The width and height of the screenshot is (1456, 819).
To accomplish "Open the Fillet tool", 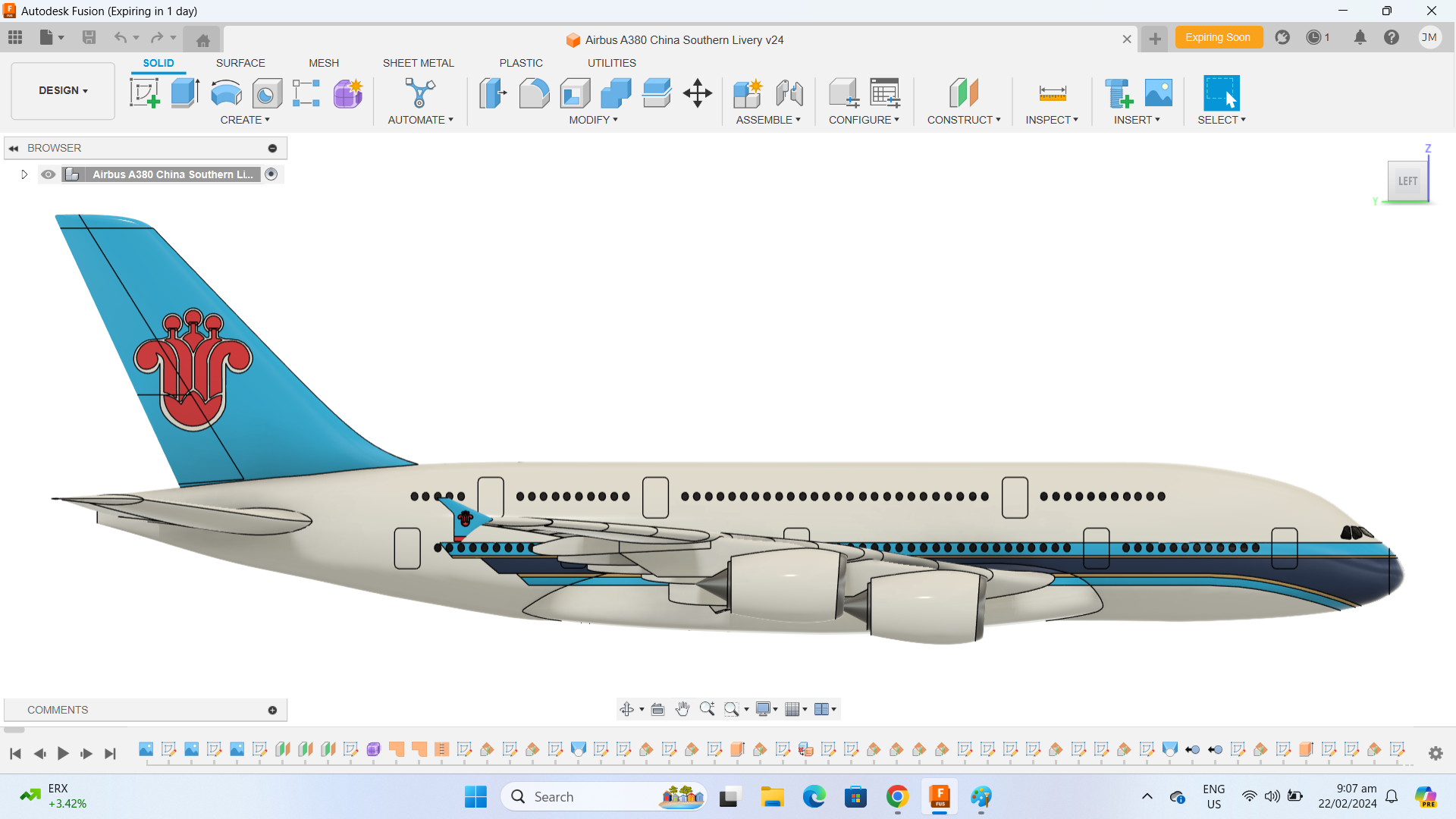I will pos(535,92).
